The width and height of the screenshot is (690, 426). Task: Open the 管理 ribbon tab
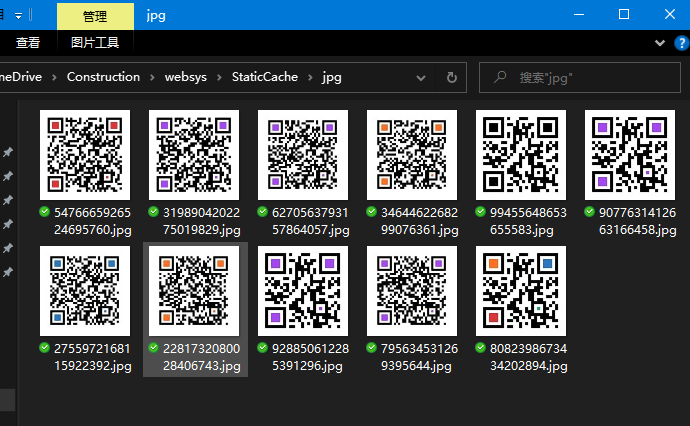(x=95, y=16)
